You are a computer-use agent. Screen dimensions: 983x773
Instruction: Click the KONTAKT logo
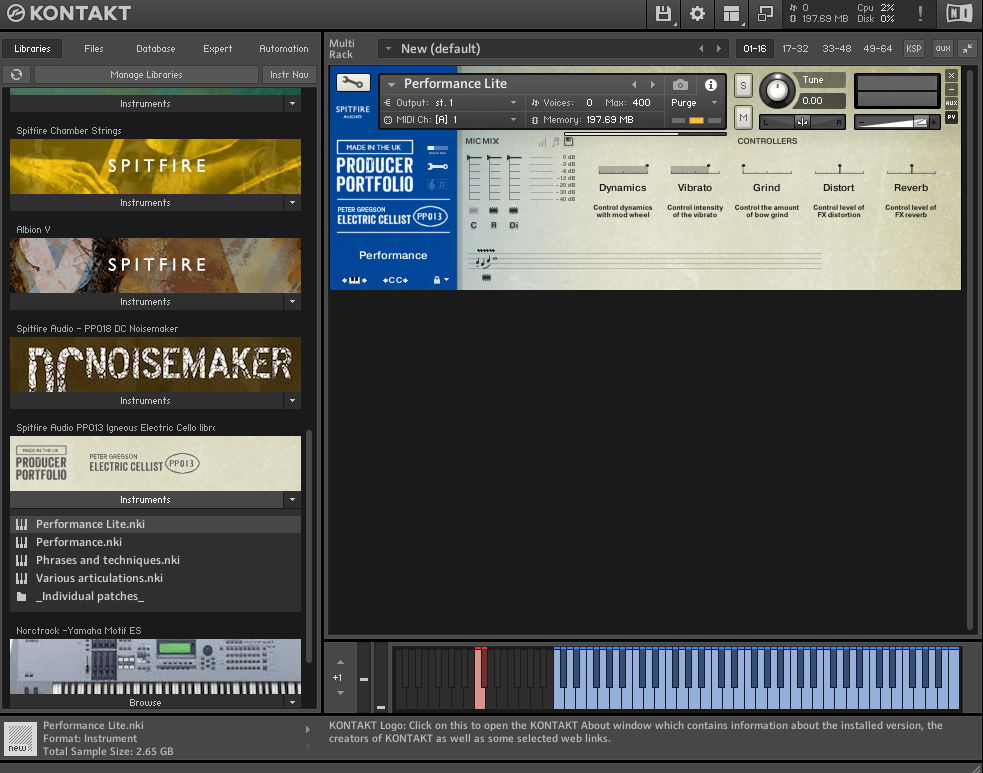point(69,13)
